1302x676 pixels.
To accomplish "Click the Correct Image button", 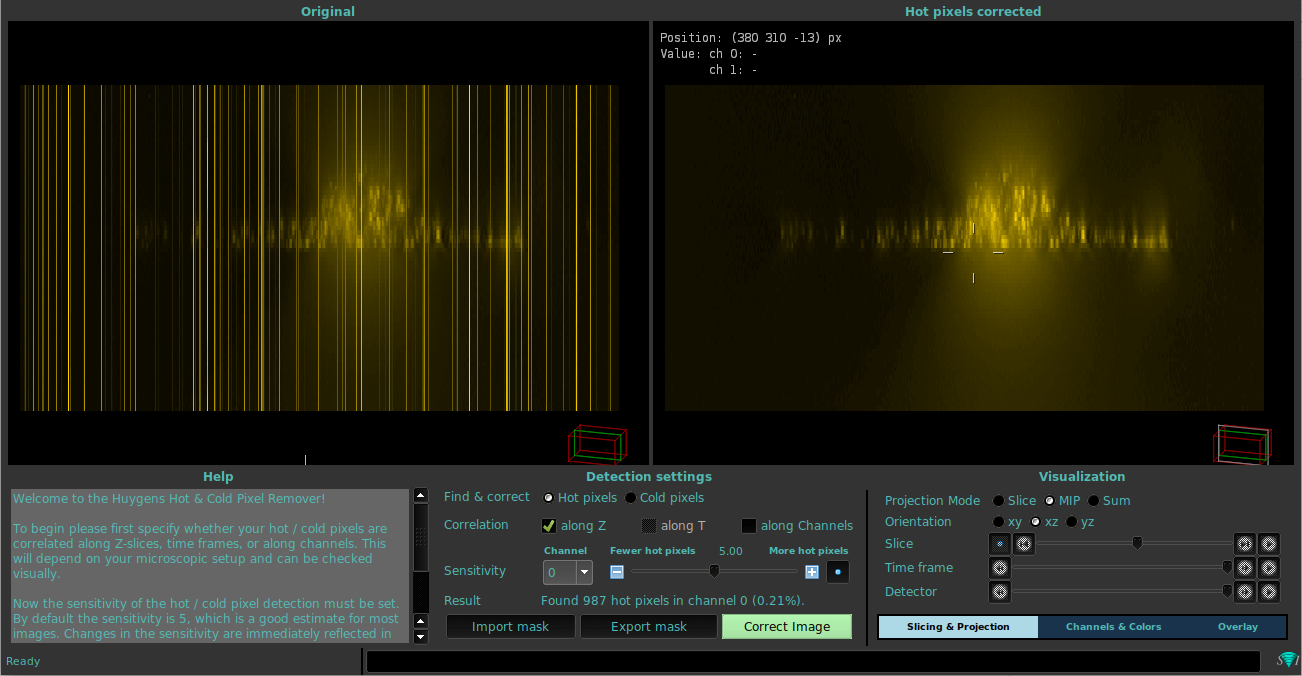I will (x=785, y=626).
